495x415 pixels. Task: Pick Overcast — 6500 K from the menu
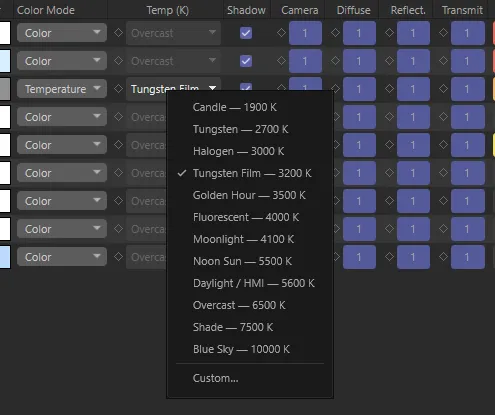click(x=250, y=305)
